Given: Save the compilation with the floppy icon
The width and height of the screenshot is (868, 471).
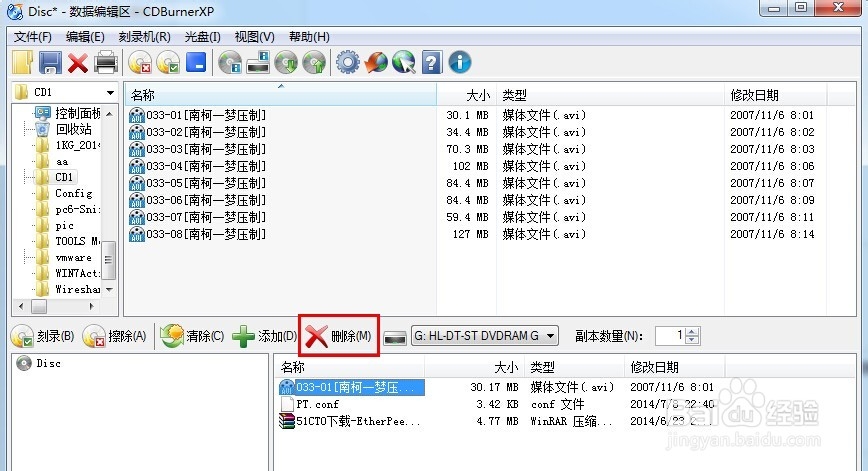Looking at the screenshot, I should [x=50, y=63].
